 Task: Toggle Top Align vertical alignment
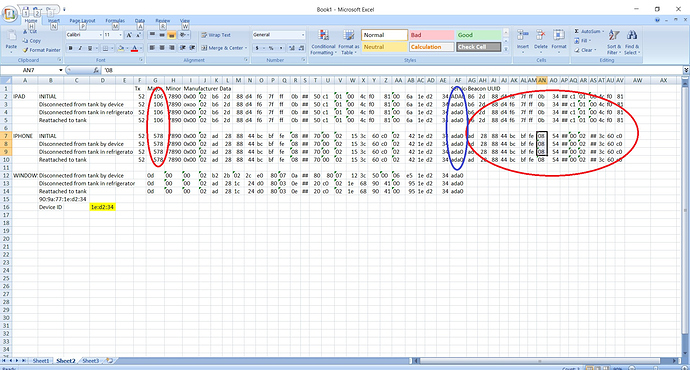(x=152, y=35)
